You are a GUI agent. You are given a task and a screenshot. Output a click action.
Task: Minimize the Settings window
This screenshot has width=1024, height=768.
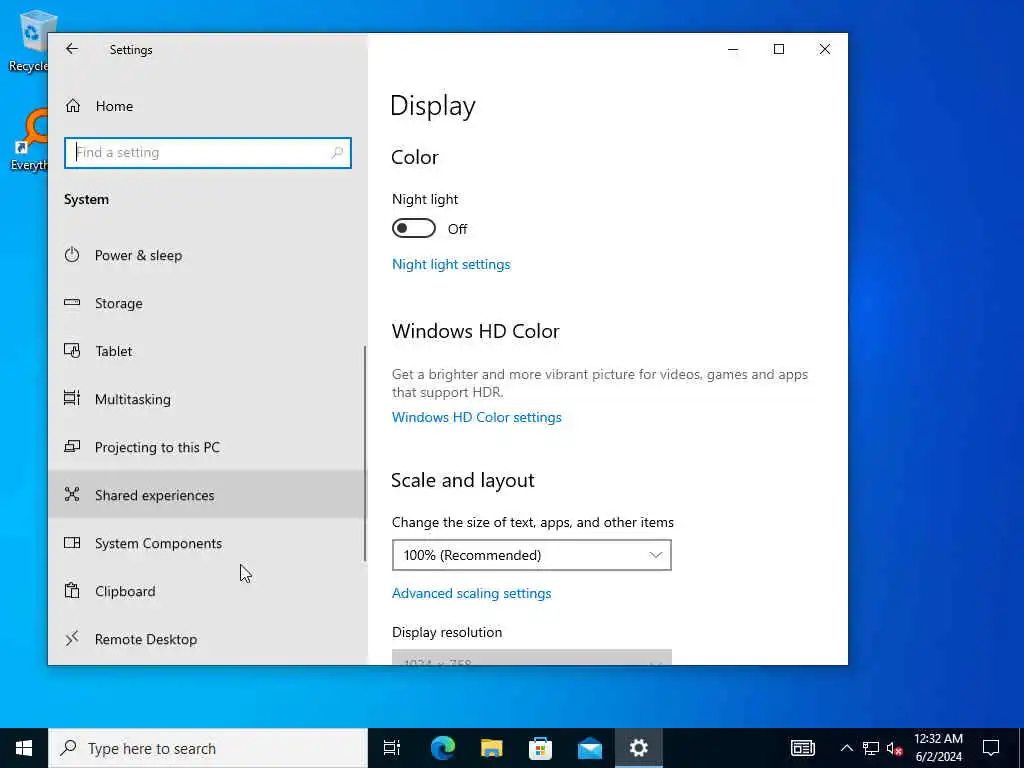coord(733,50)
